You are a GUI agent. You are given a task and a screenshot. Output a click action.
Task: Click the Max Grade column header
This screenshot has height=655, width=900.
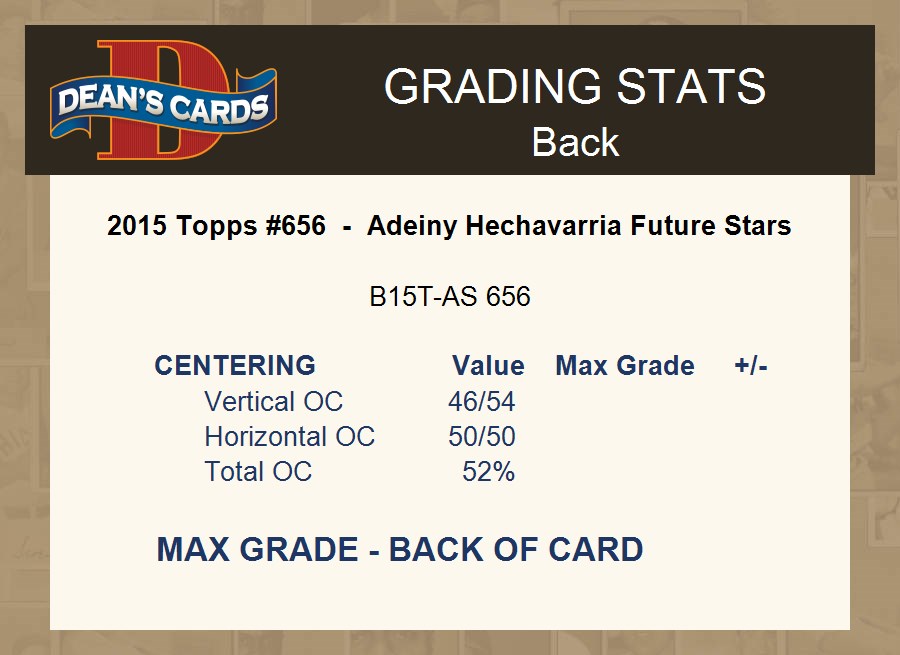tap(625, 366)
